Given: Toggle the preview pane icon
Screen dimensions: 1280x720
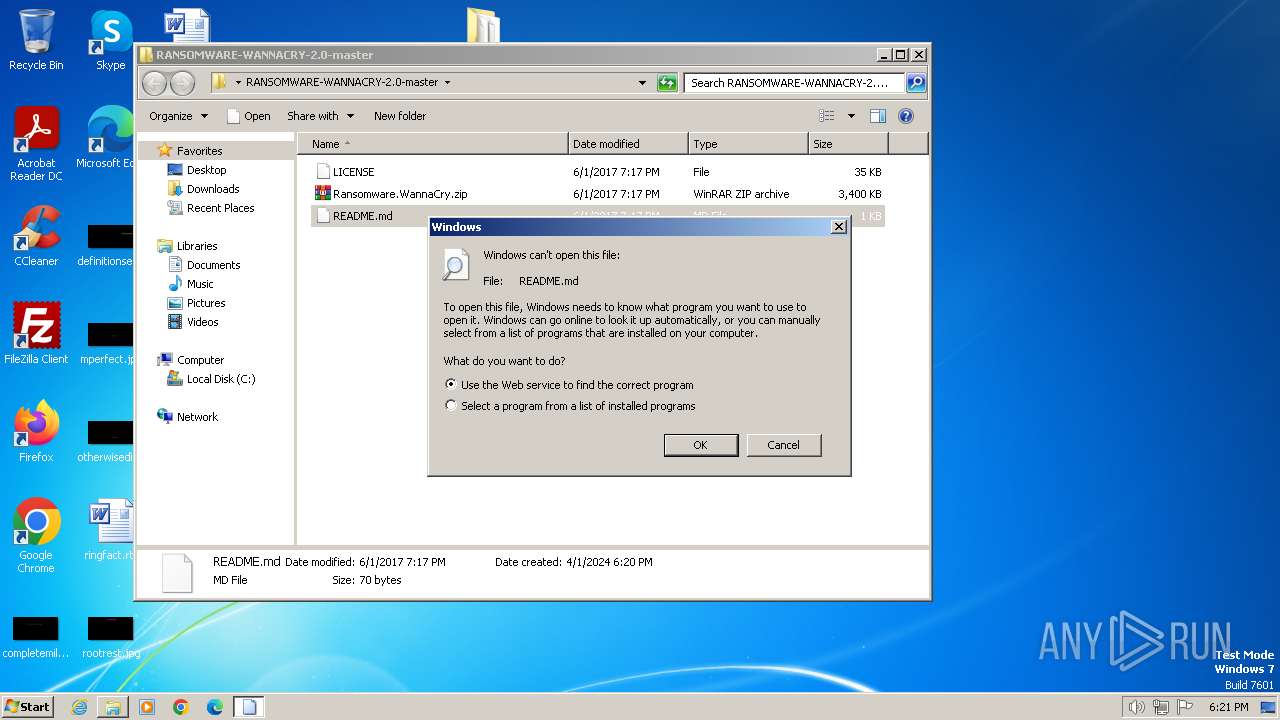Looking at the screenshot, I should pyautogui.click(x=878, y=116).
